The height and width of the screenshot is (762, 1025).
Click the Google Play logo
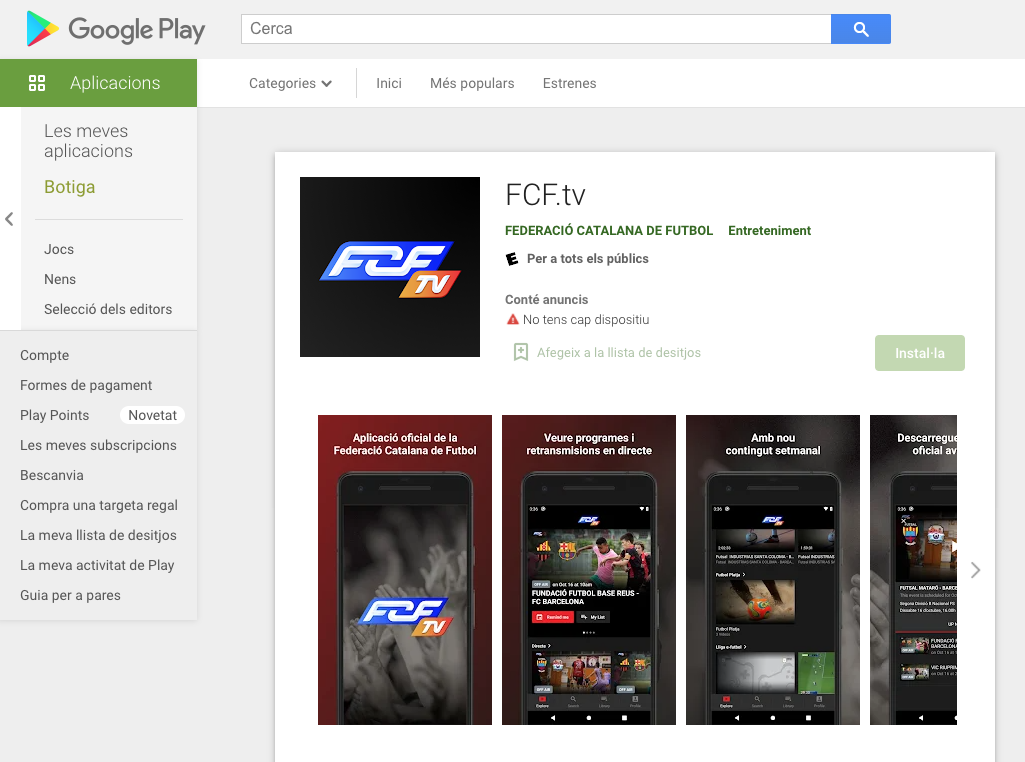coord(115,29)
